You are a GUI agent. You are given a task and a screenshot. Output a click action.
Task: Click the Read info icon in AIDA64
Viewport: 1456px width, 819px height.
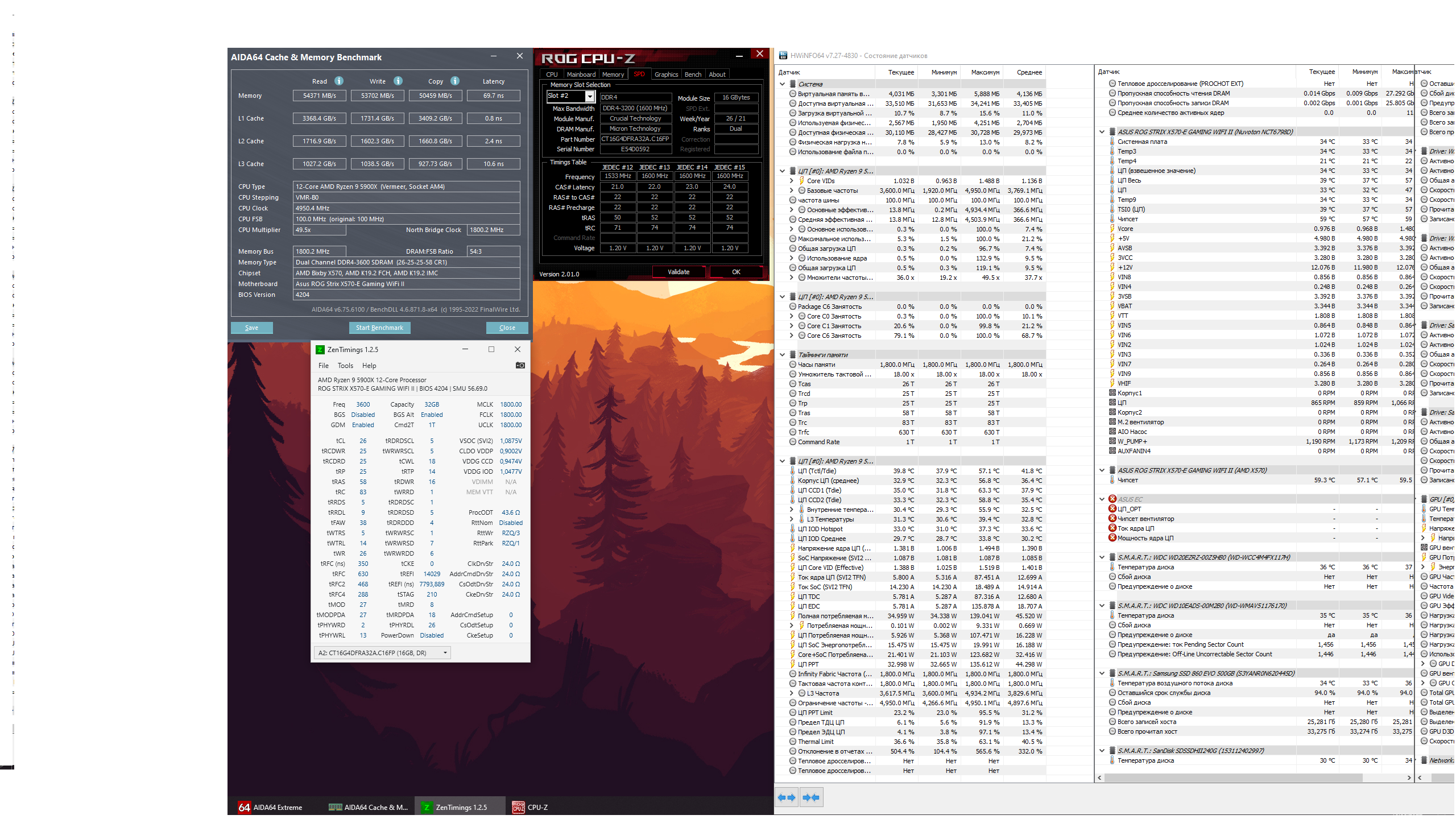click(x=339, y=81)
